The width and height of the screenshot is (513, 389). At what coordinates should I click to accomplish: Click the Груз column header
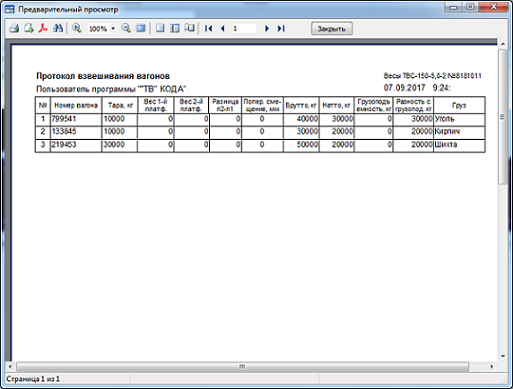459,105
